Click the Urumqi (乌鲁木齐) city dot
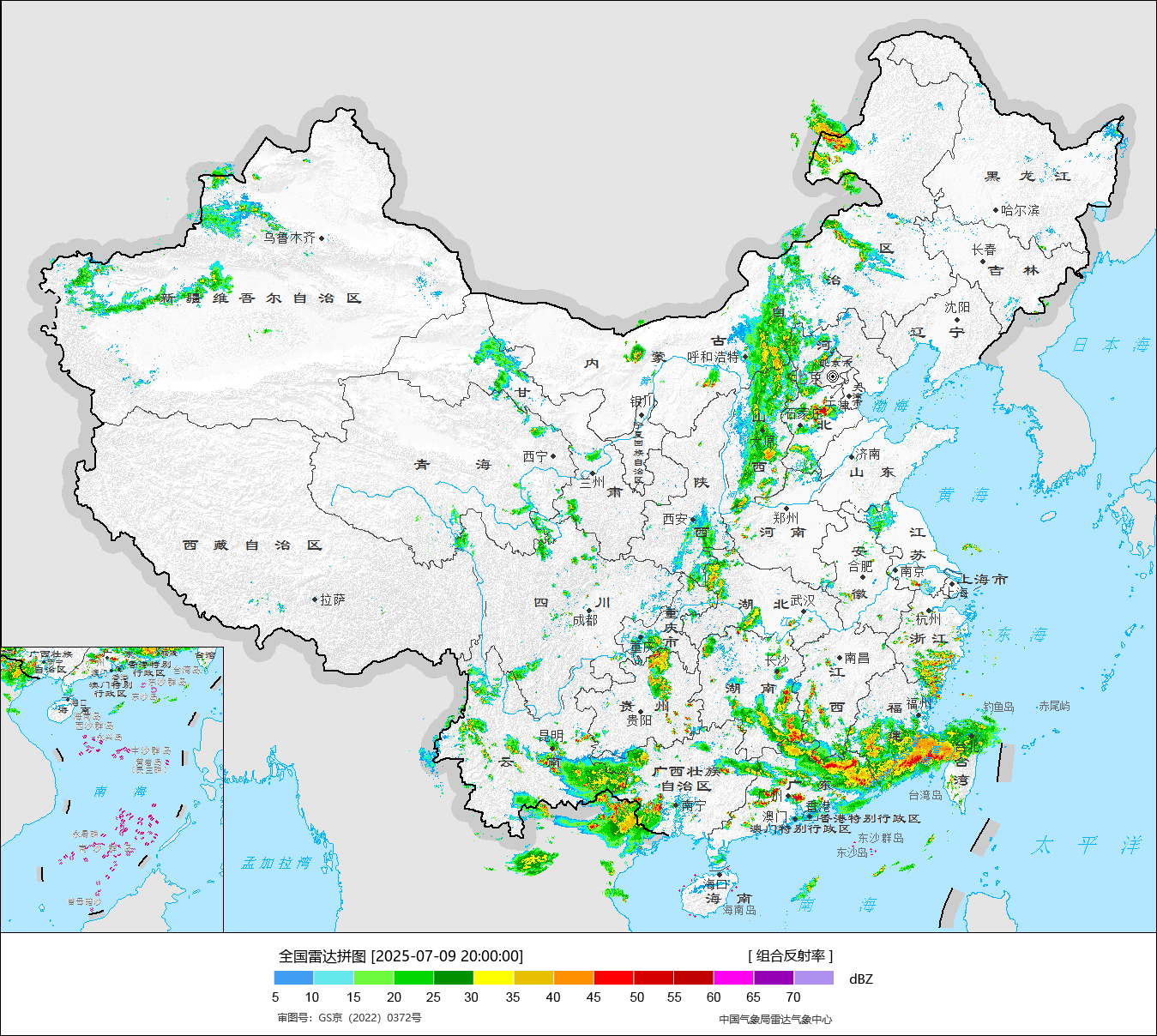The image size is (1157, 1036). [x=322, y=238]
